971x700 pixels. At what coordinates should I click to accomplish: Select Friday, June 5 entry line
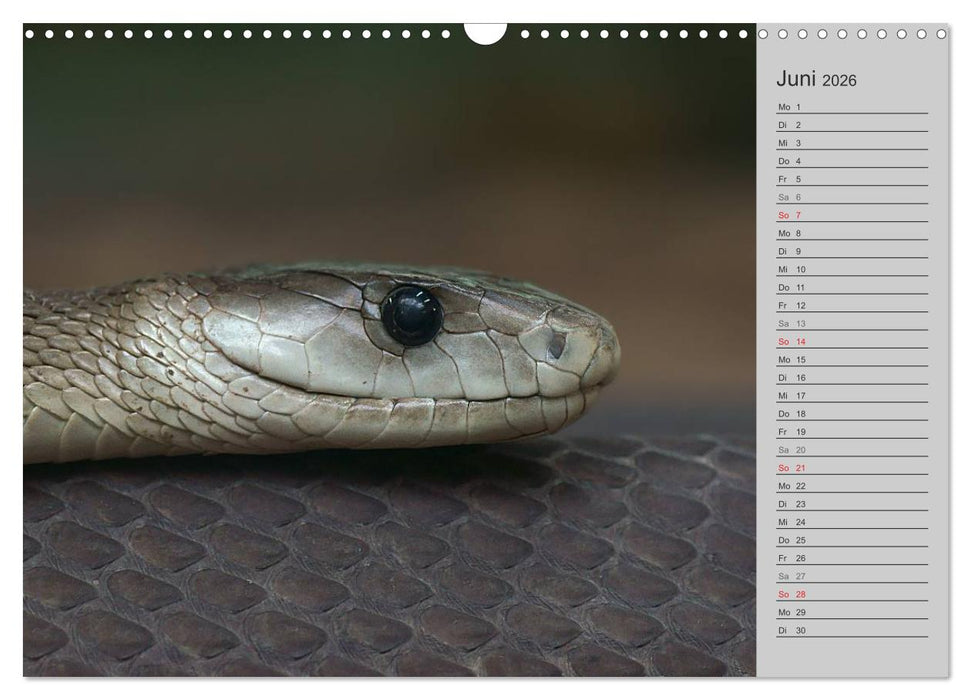[851, 179]
